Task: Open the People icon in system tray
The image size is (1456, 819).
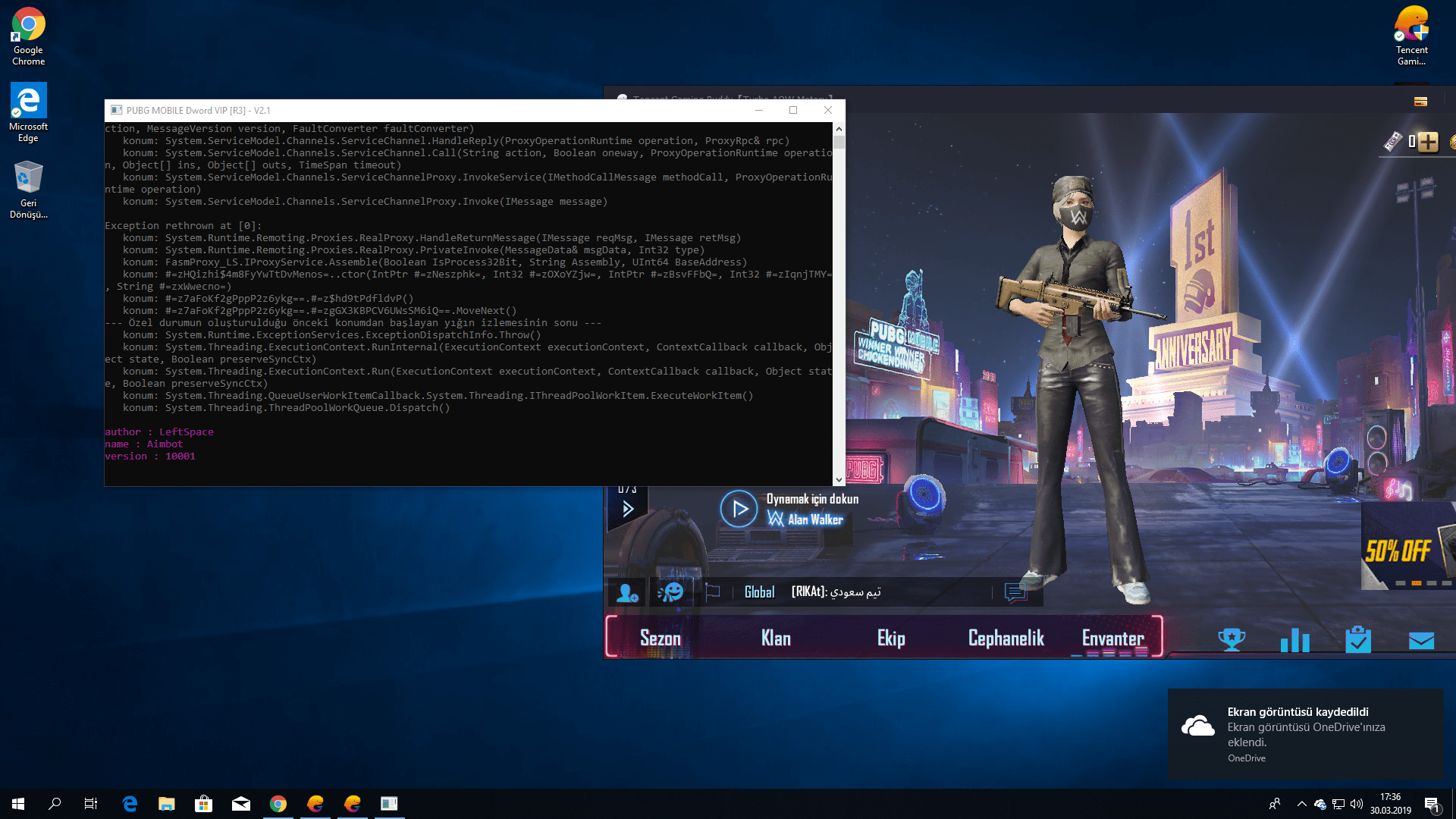Action: 1275,804
